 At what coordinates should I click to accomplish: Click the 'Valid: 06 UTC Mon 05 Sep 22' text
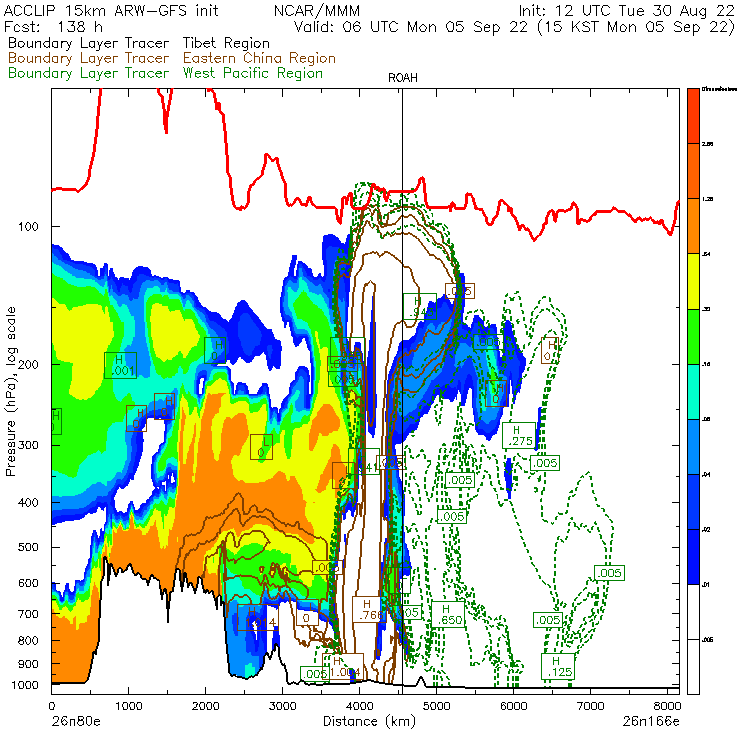coord(411,27)
